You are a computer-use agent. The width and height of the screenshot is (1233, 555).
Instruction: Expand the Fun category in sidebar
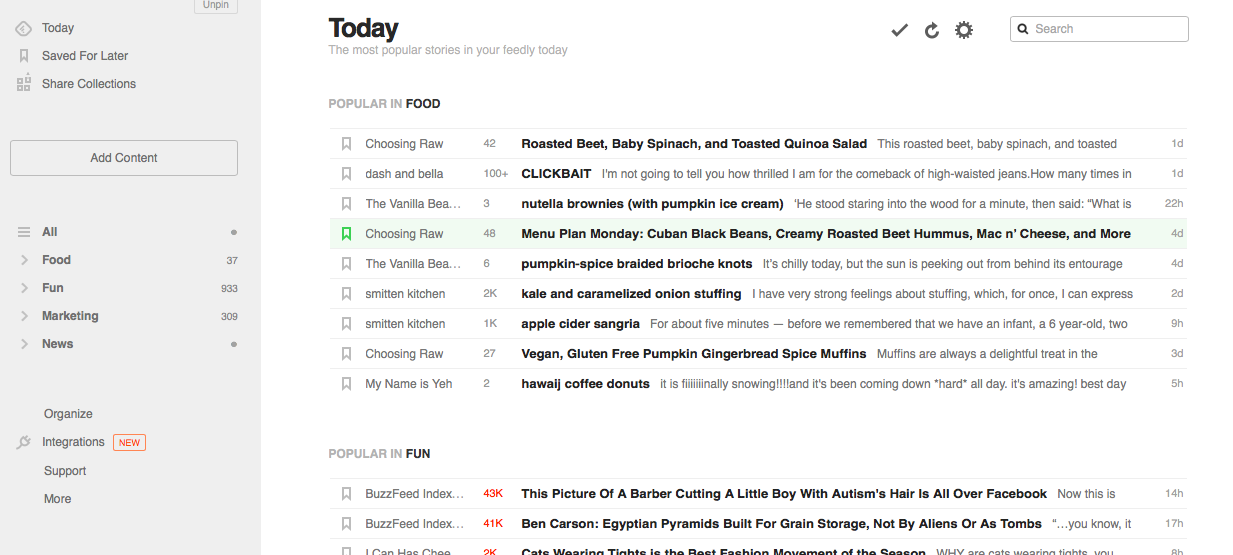(x=24, y=288)
